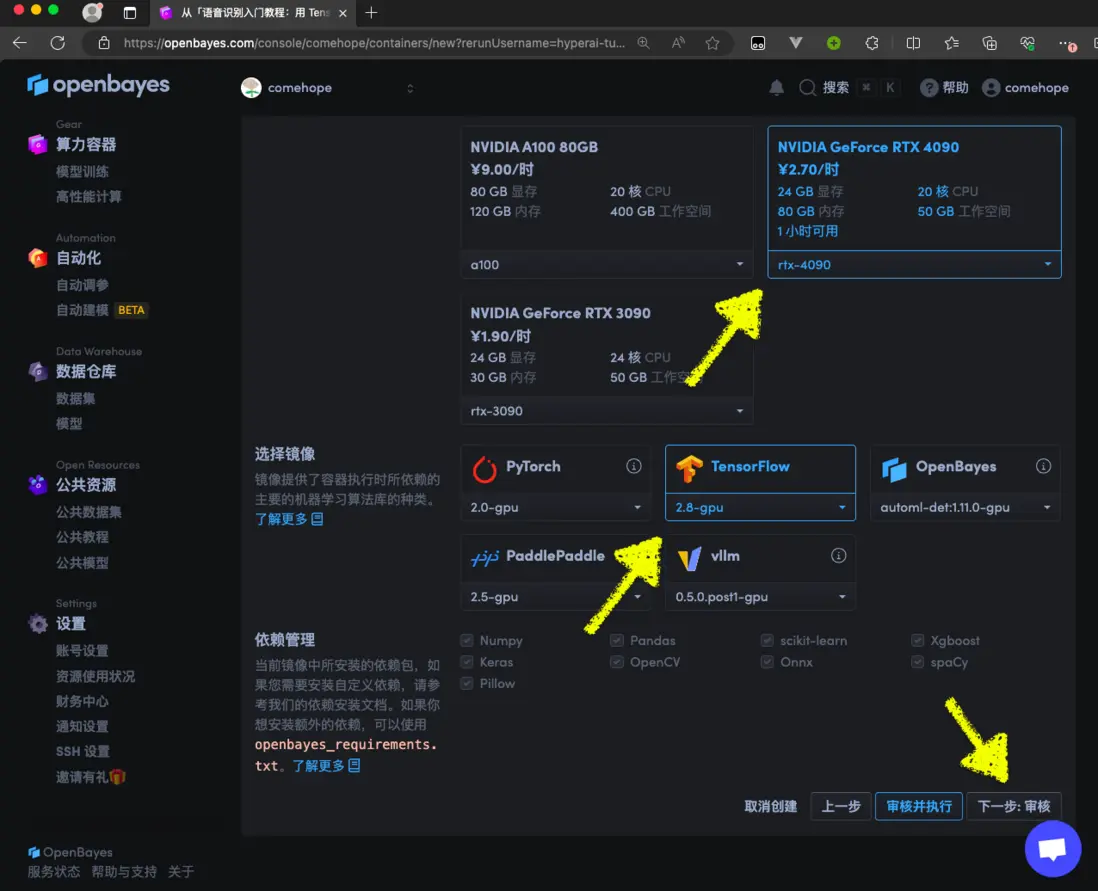The image size is (1098, 891).
Task: Open PyTorch 2.0-gpu version dropdown
Action: 555,507
